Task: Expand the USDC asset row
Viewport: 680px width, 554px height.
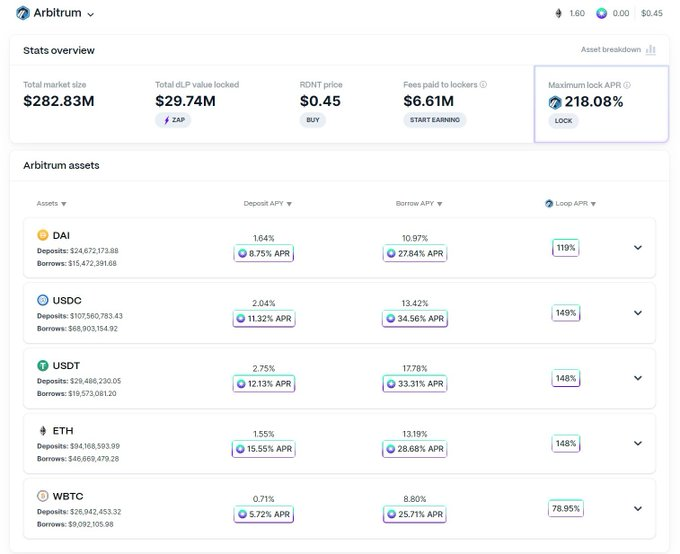Action: coord(638,313)
